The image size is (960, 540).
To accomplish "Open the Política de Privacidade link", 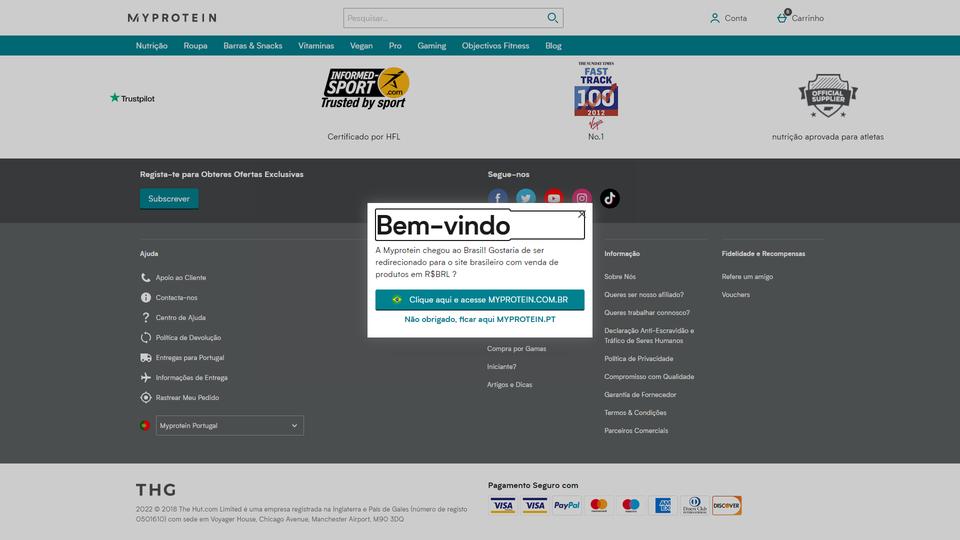I will (639, 359).
